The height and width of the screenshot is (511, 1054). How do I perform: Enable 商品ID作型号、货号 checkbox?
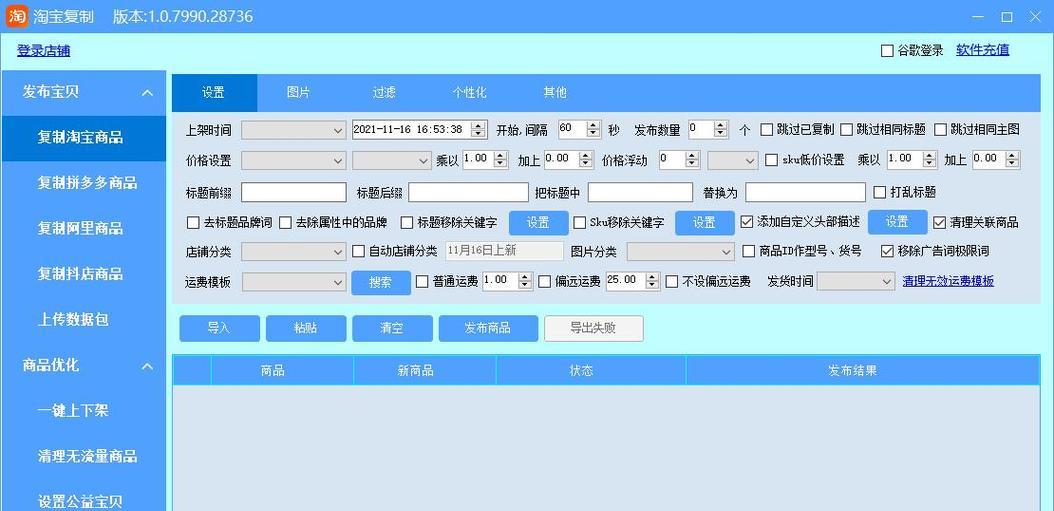point(748,251)
